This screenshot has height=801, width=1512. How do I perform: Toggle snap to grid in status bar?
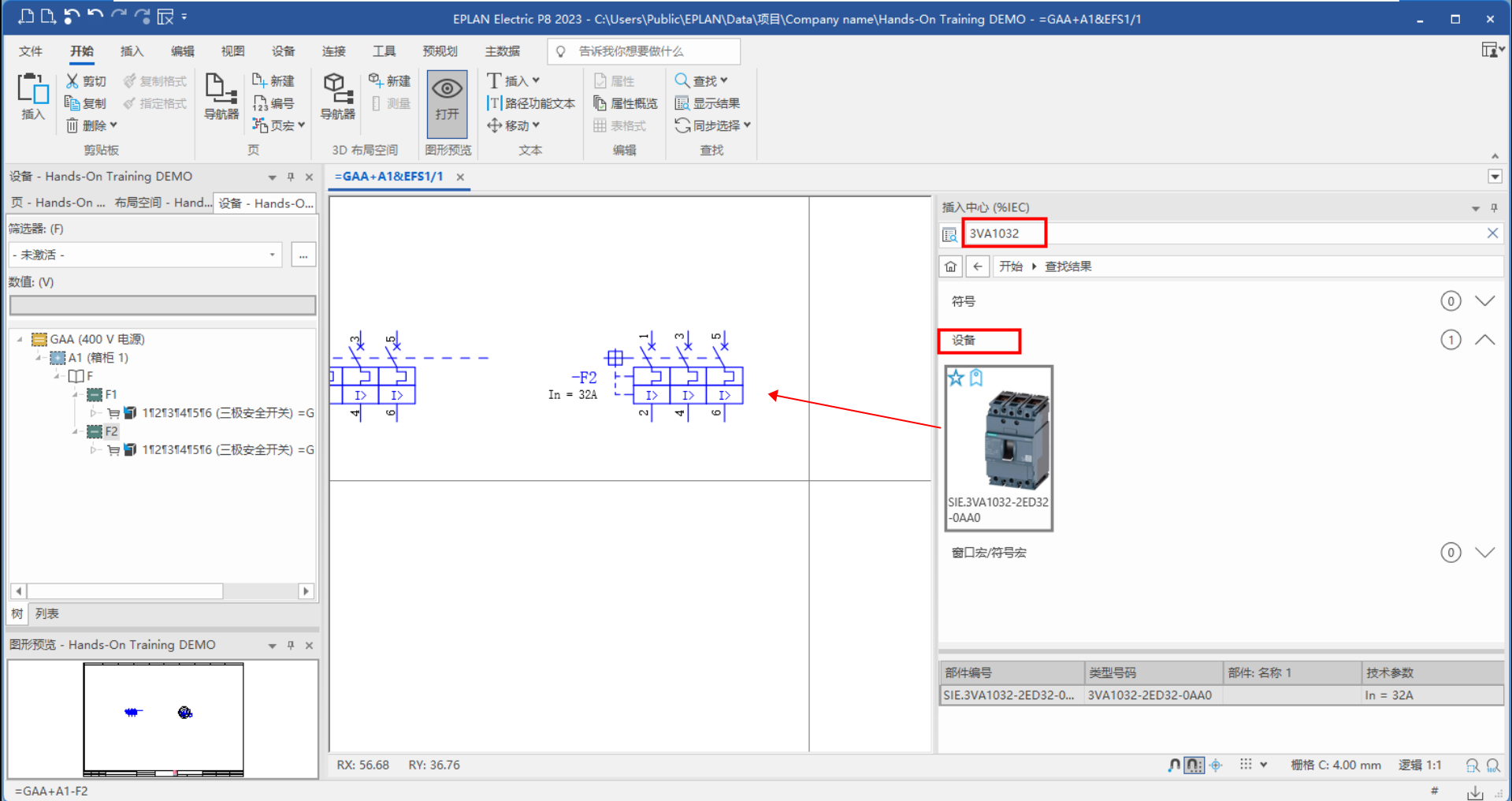coord(1194,766)
